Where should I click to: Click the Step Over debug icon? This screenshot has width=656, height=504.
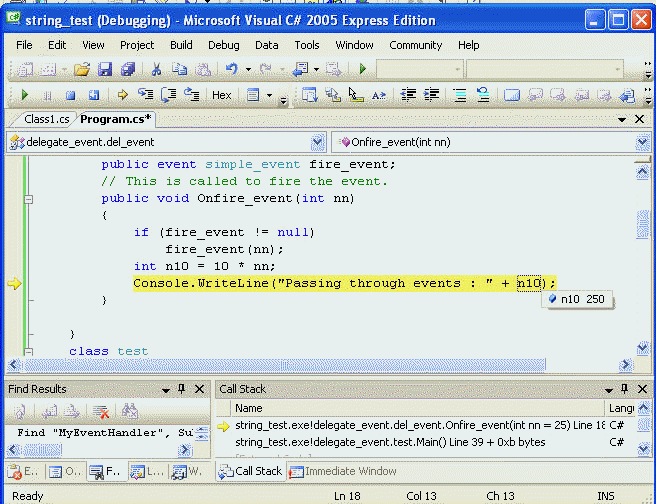tap(168, 95)
